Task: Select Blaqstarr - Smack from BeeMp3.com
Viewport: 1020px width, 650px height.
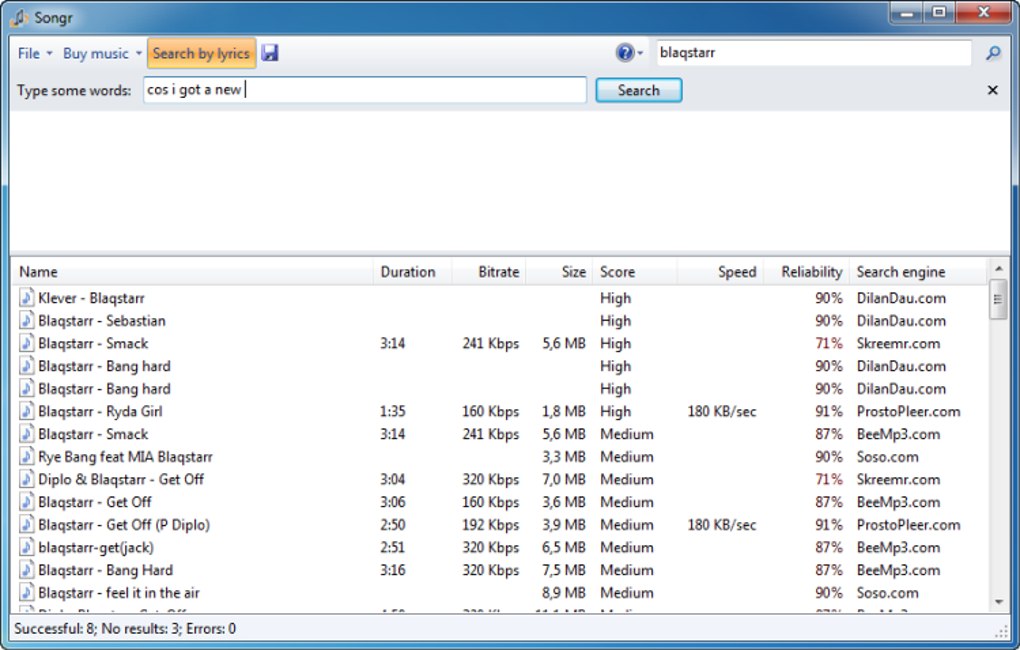Action: coord(500,434)
